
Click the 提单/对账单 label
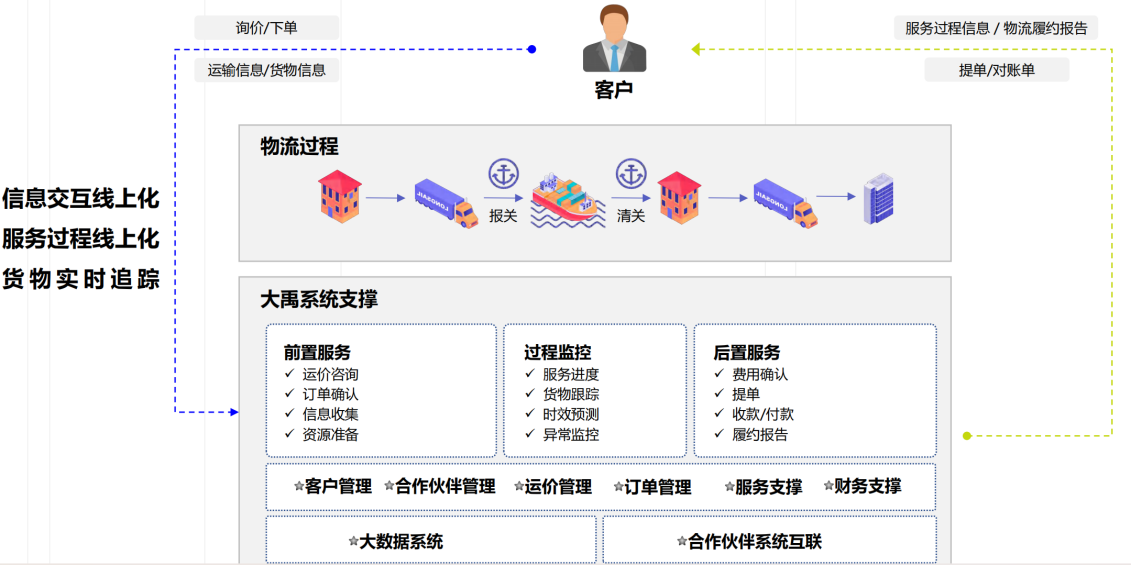click(x=996, y=70)
